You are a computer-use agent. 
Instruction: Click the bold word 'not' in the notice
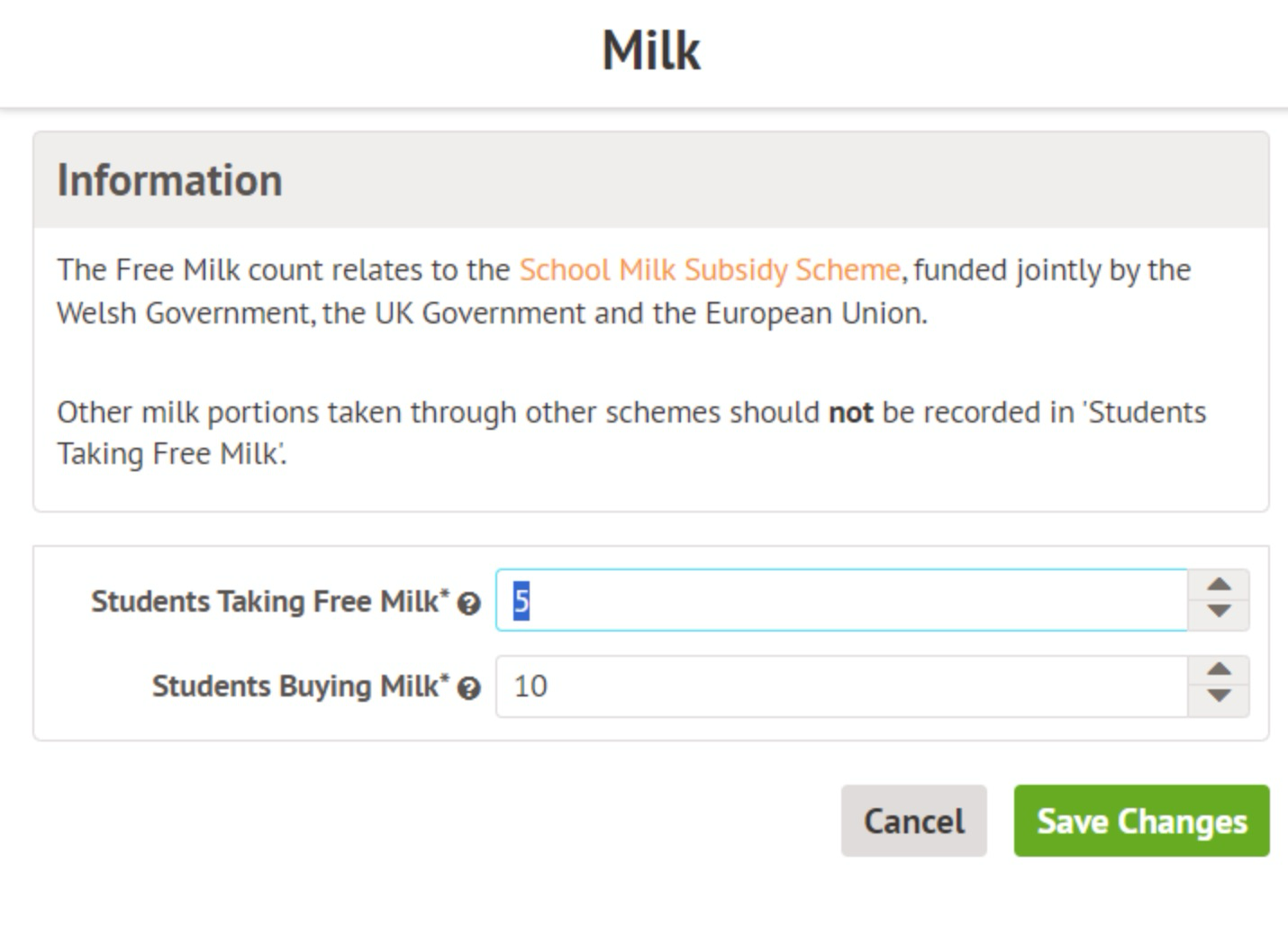[x=850, y=413]
